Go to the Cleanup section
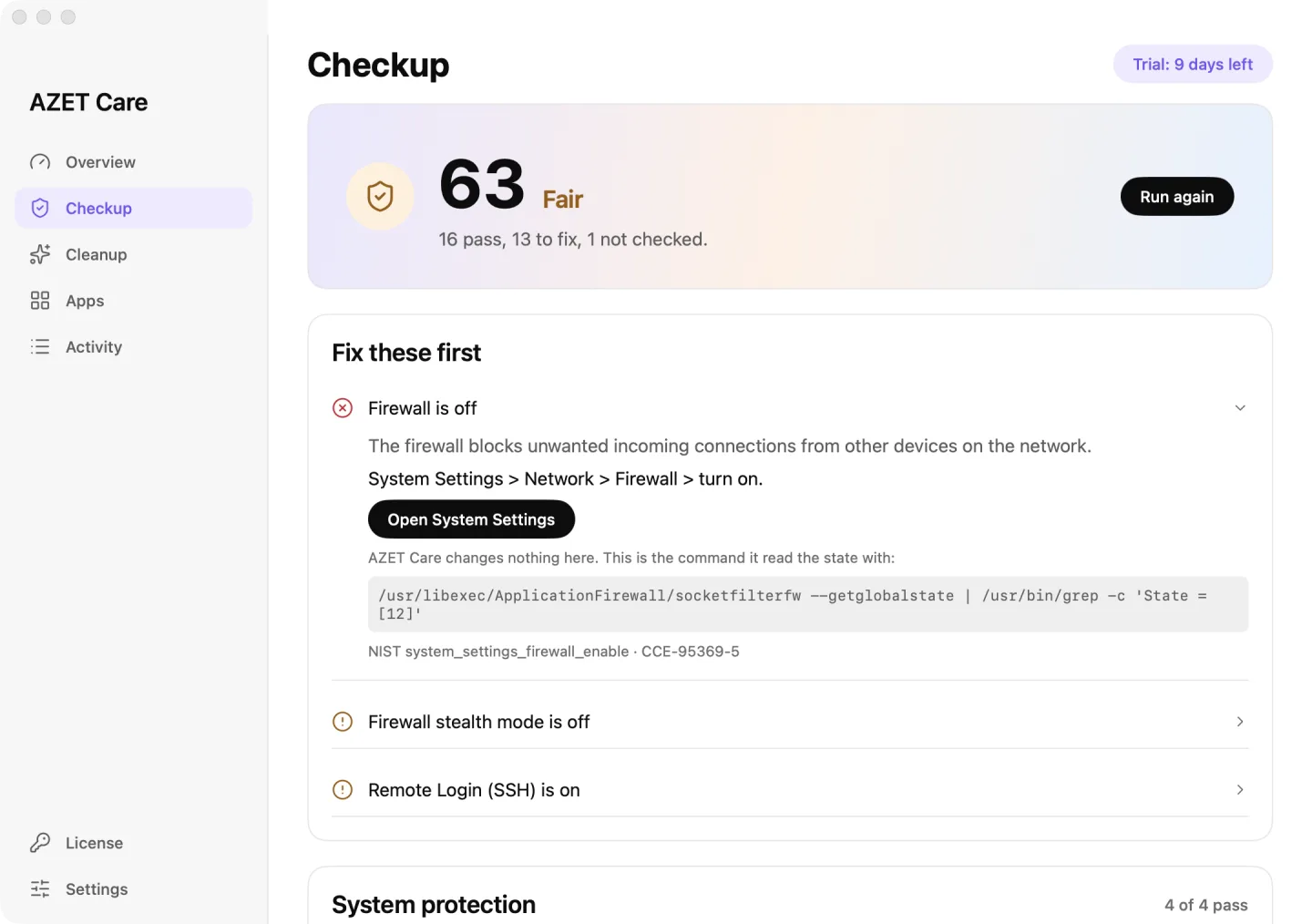This screenshot has width=1312, height=924. click(x=133, y=255)
